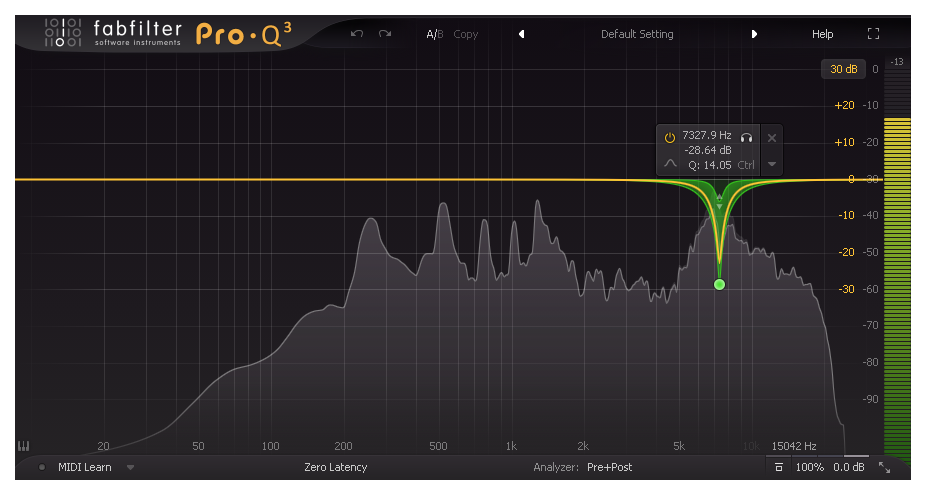The width and height of the screenshot is (926, 495).
Task: Click the Ctrl hint label in band popup
Action: pos(746,165)
